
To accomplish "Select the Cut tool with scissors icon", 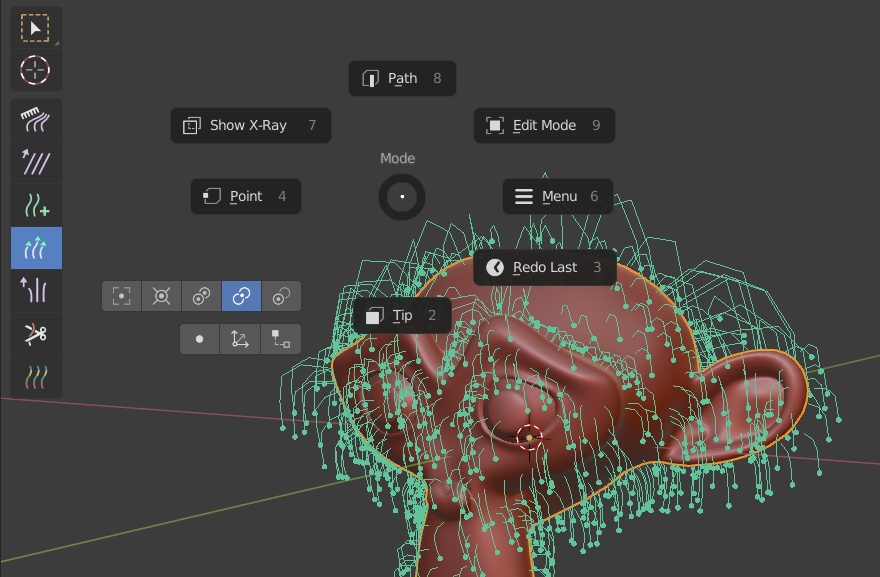I will pyautogui.click(x=36, y=334).
